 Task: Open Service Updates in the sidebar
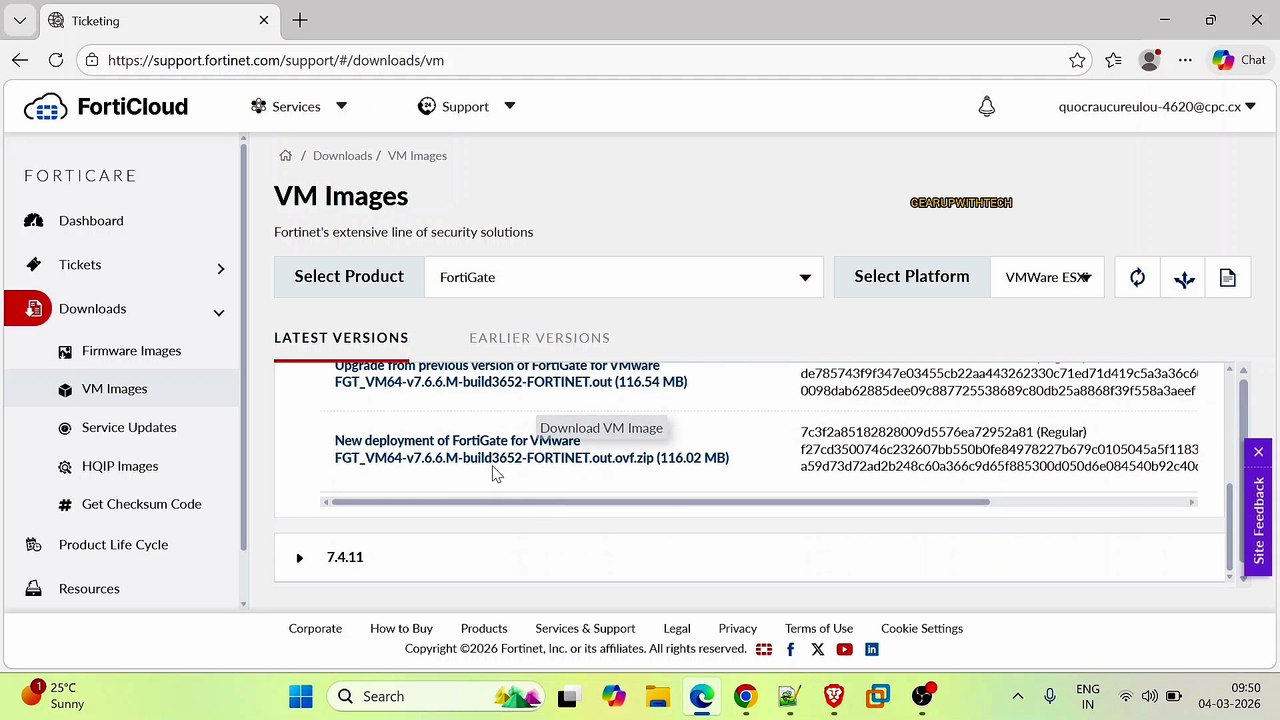coord(129,428)
